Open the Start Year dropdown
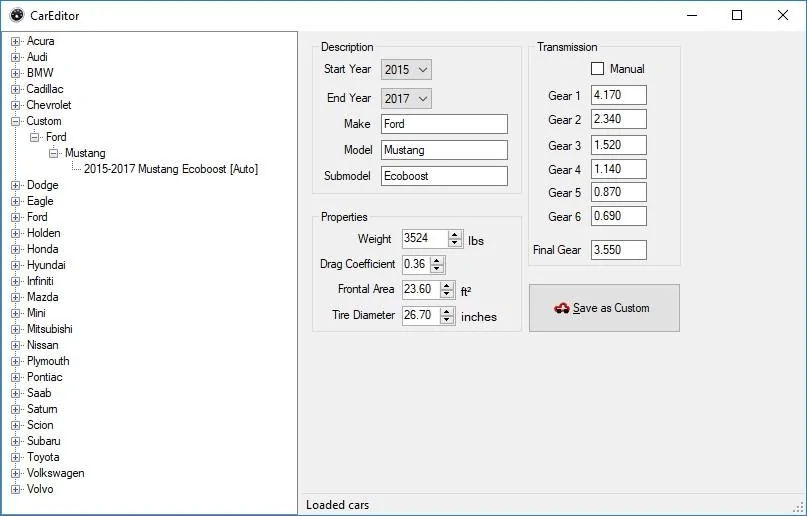Screen dimensions: 807x516 click(406, 69)
